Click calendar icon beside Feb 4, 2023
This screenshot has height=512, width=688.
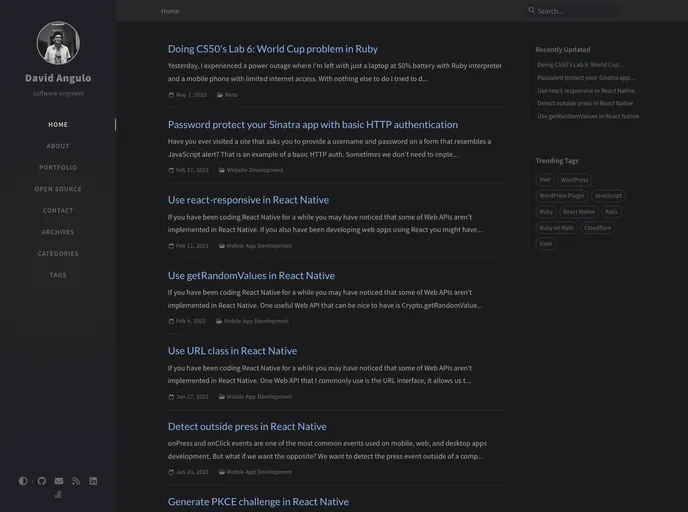click(x=171, y=321)
